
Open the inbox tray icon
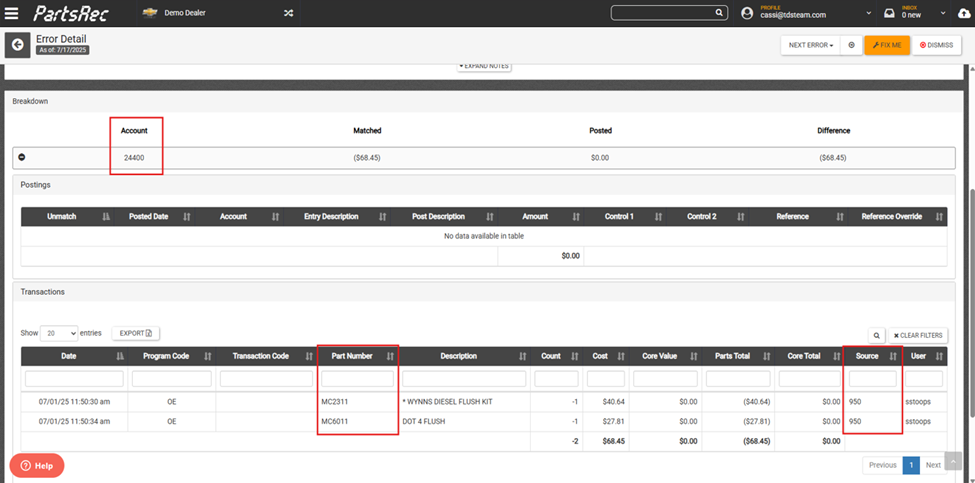(889, 13)
